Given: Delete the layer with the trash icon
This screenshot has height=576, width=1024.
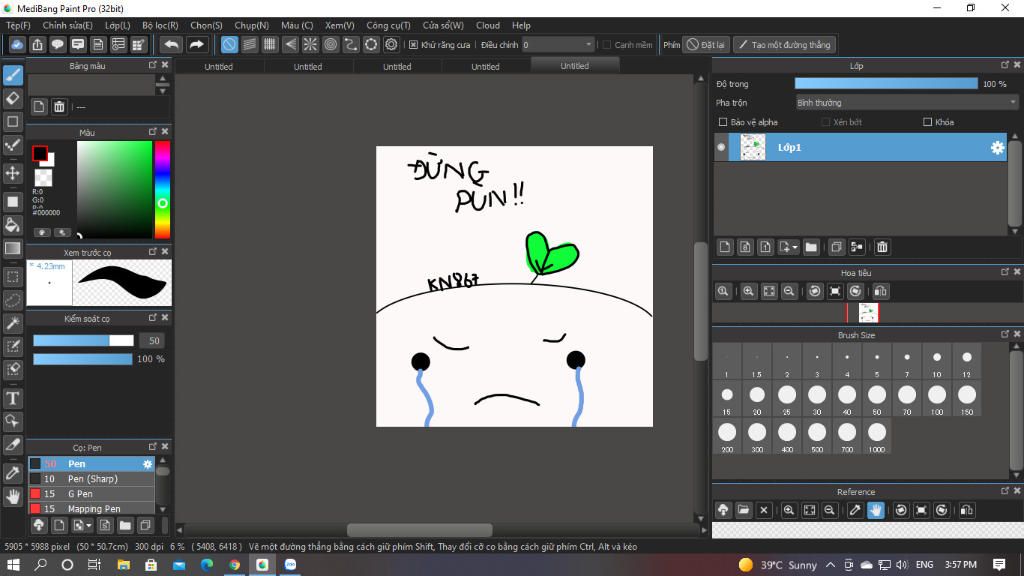Looking at the screenshot, I should (x=882, y=247).
